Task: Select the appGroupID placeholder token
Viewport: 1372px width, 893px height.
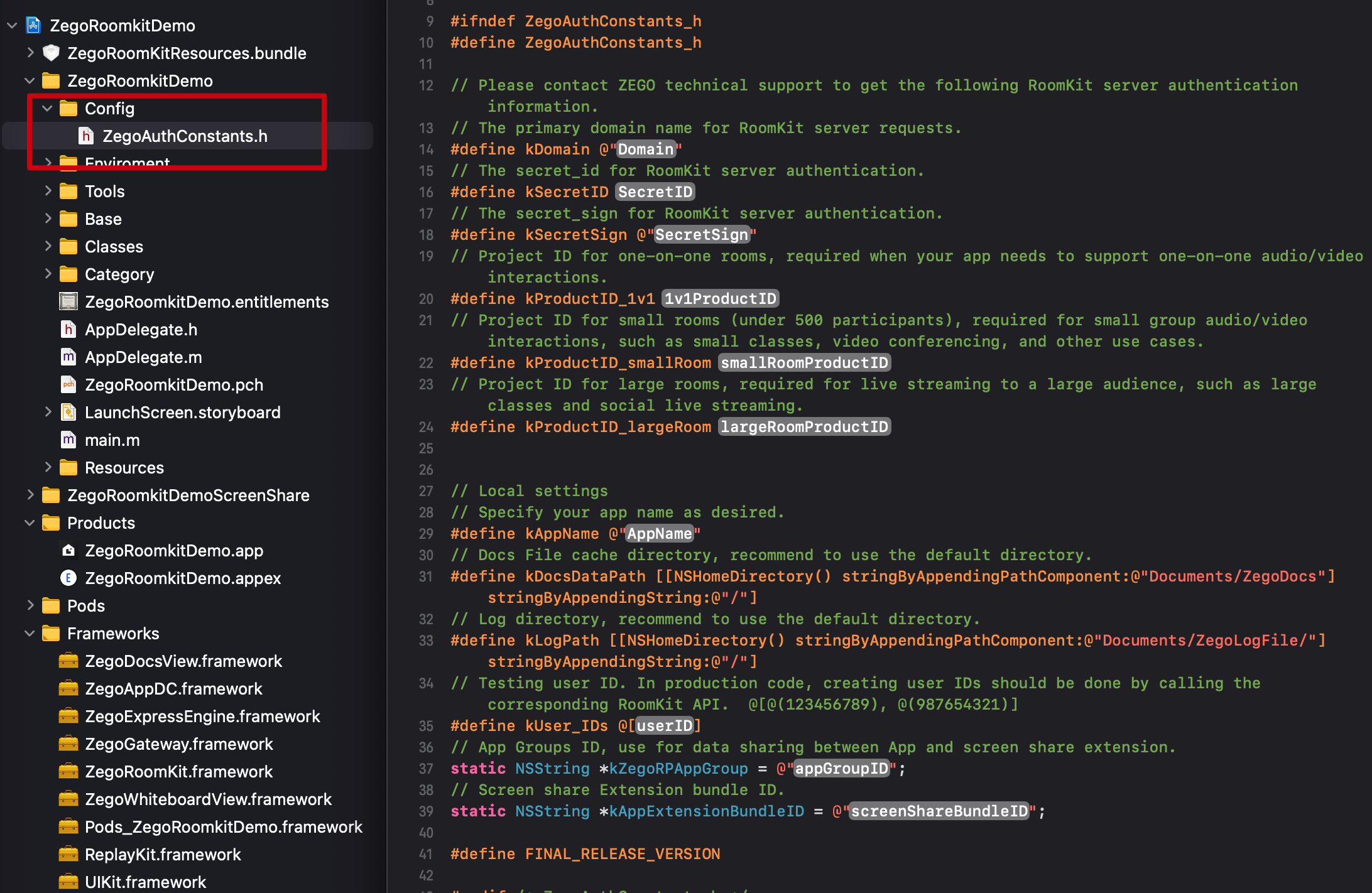Action: tap(842, 769)
